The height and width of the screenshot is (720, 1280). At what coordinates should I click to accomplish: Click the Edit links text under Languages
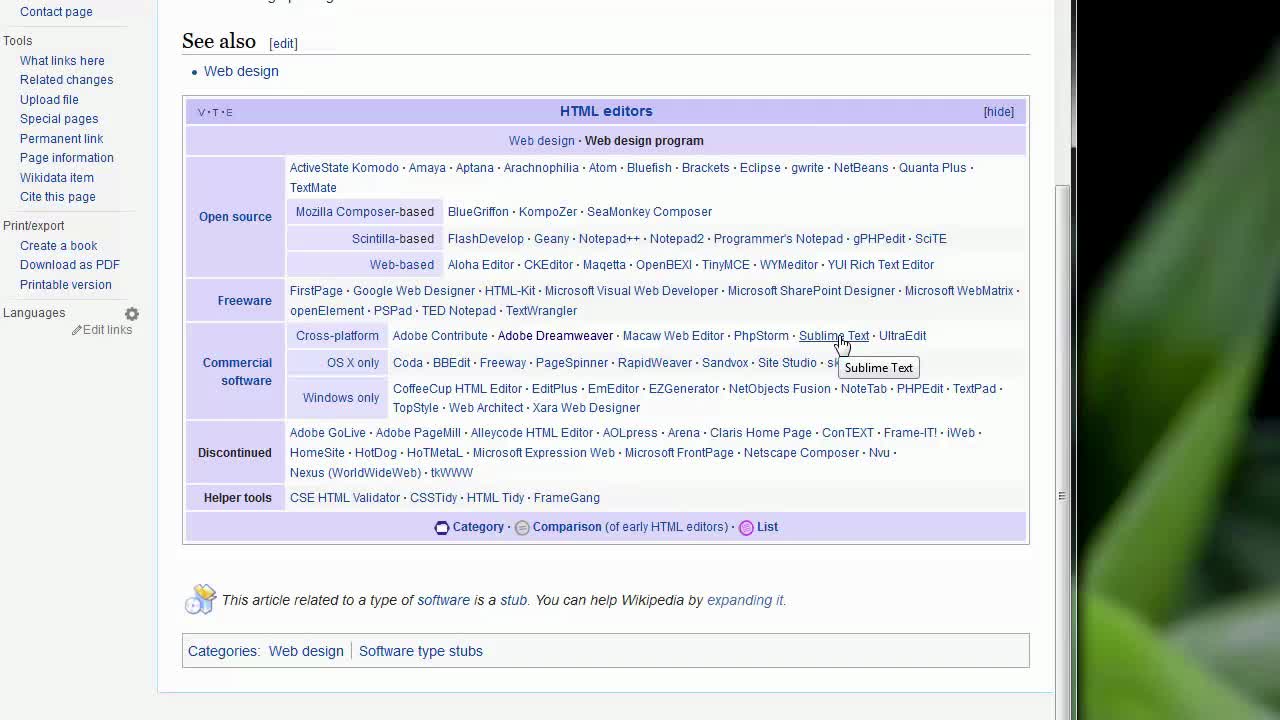(x=107, y=330)
